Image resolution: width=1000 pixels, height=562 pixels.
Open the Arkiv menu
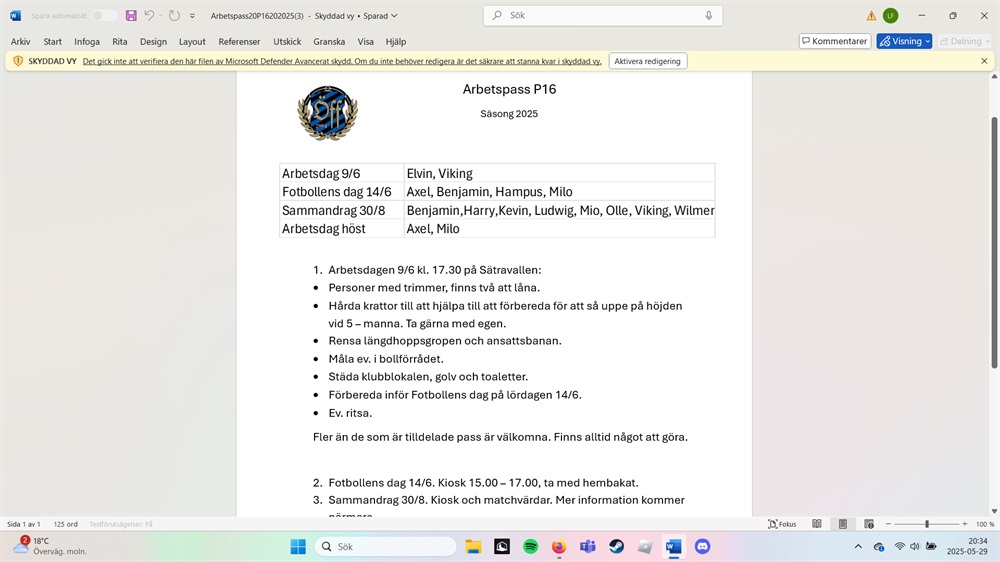(20, 42)
